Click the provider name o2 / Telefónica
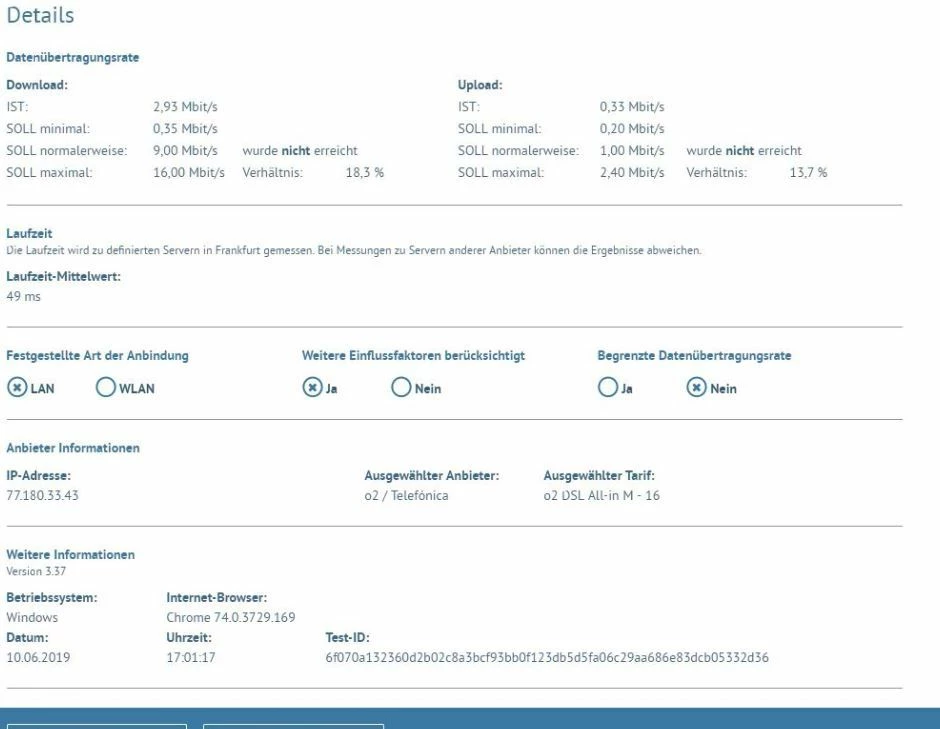The height and width of the screenshot is (729, 940). (x=406, y=495)
